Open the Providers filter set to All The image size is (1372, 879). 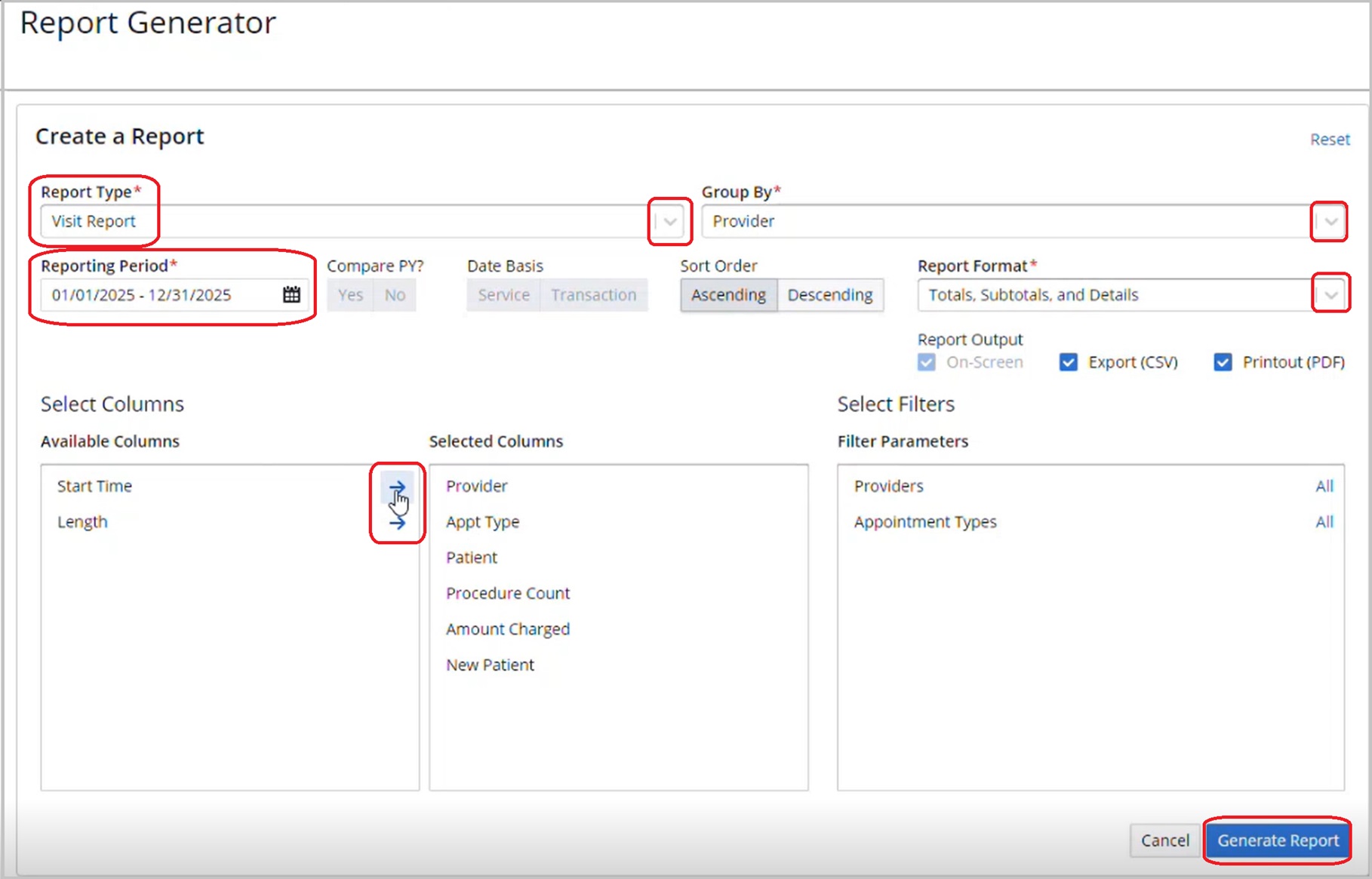1324,487
